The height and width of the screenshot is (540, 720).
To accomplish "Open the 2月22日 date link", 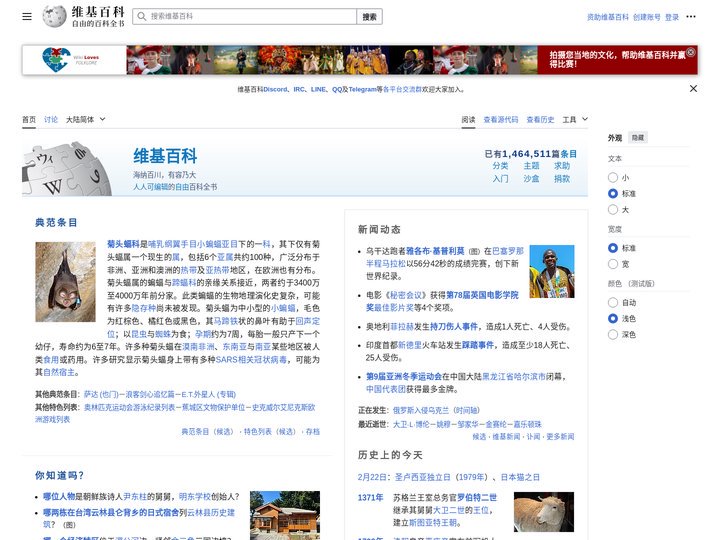I will (374, 477).
